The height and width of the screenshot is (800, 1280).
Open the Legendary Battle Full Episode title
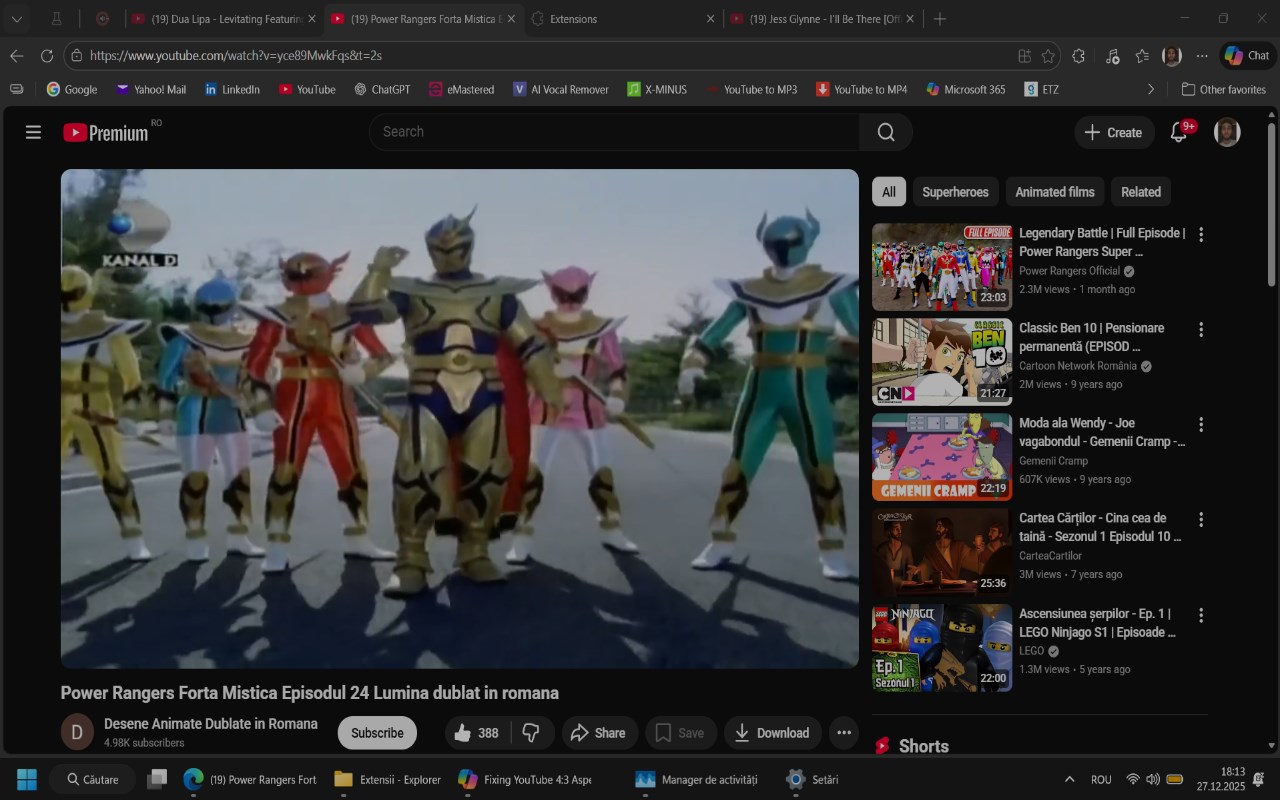pos(1102,242)
